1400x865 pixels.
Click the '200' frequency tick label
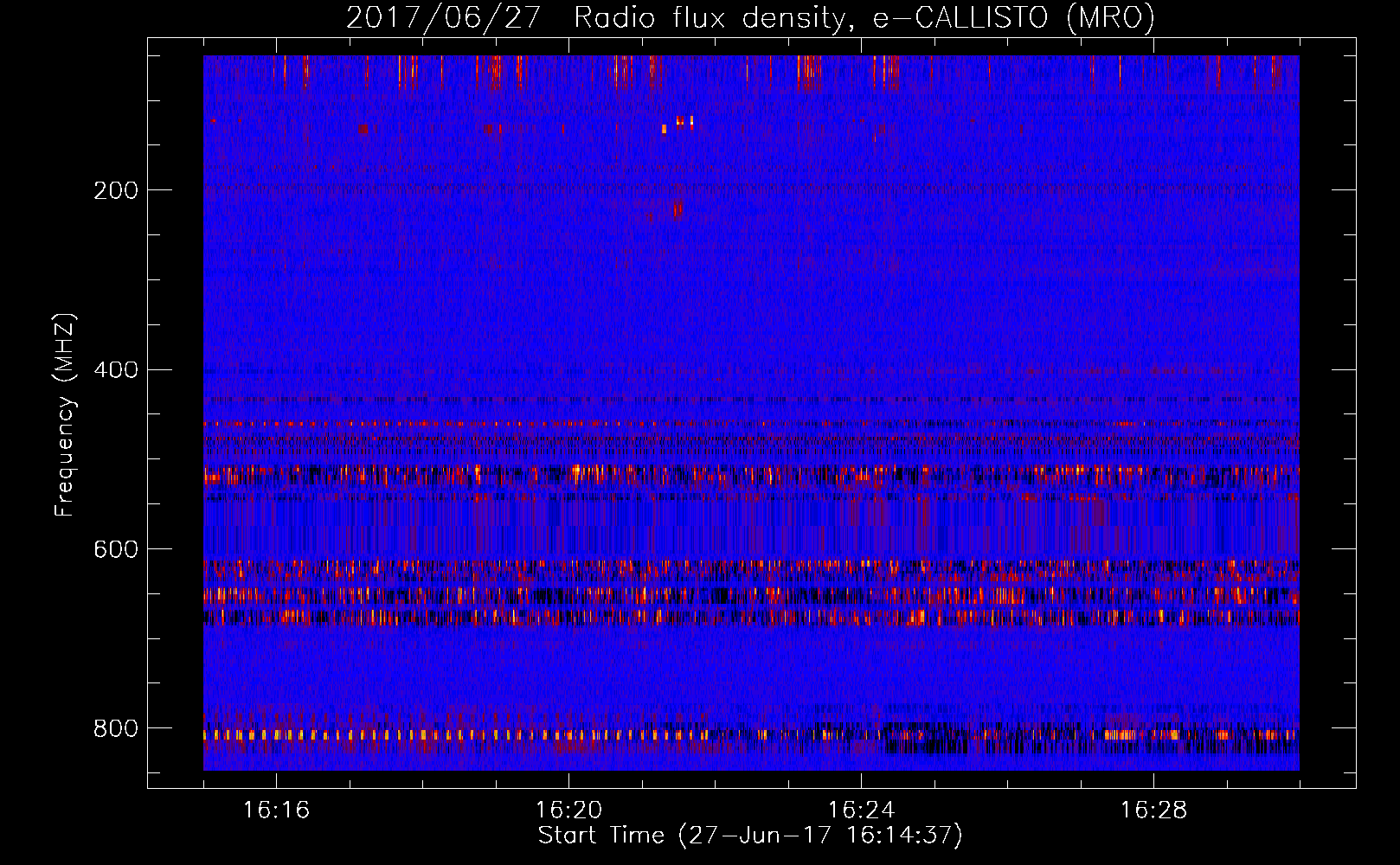click(115, 190)
